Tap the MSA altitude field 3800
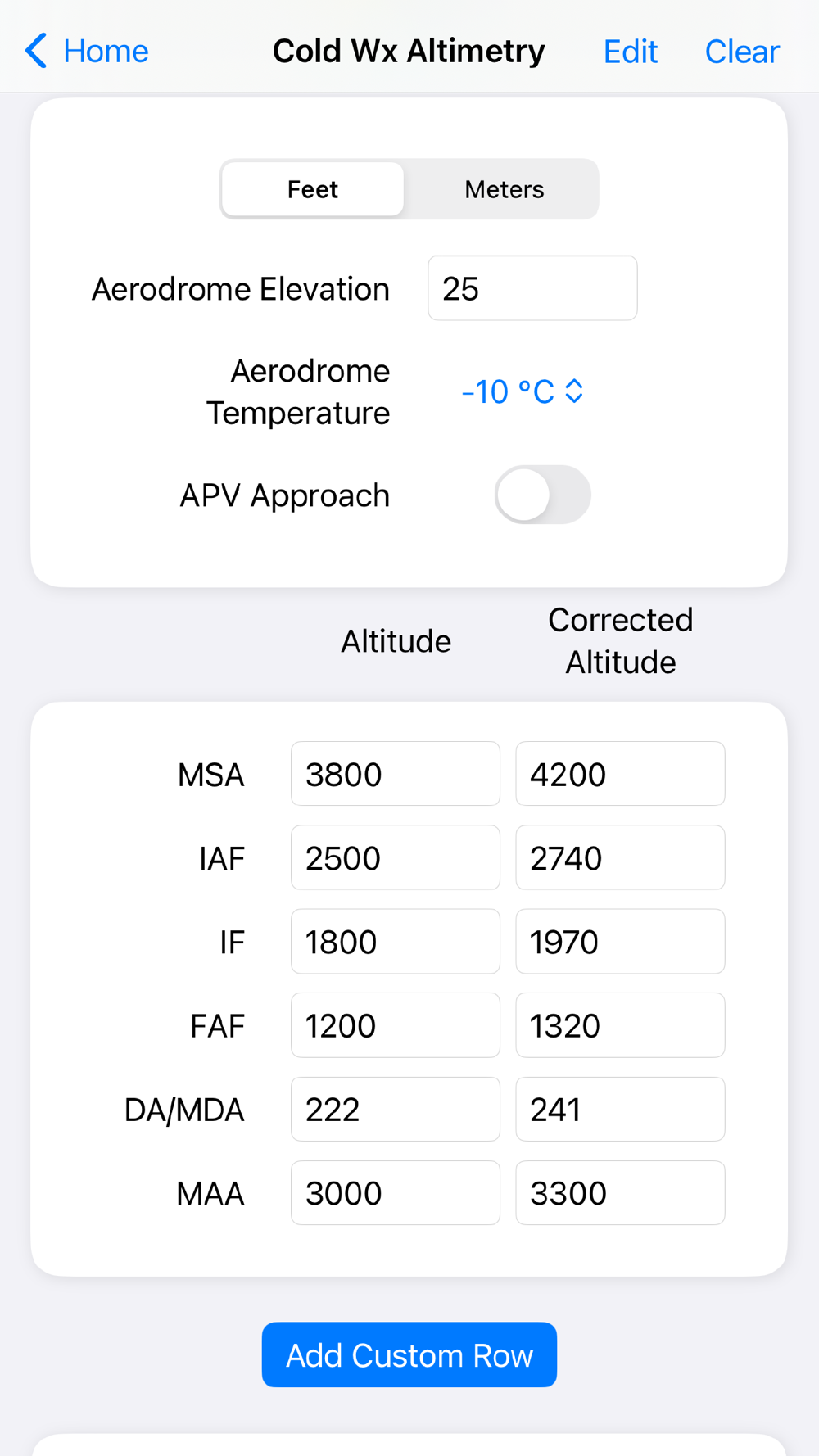This screenshot has width=819, height=1456. coord(396,774)
